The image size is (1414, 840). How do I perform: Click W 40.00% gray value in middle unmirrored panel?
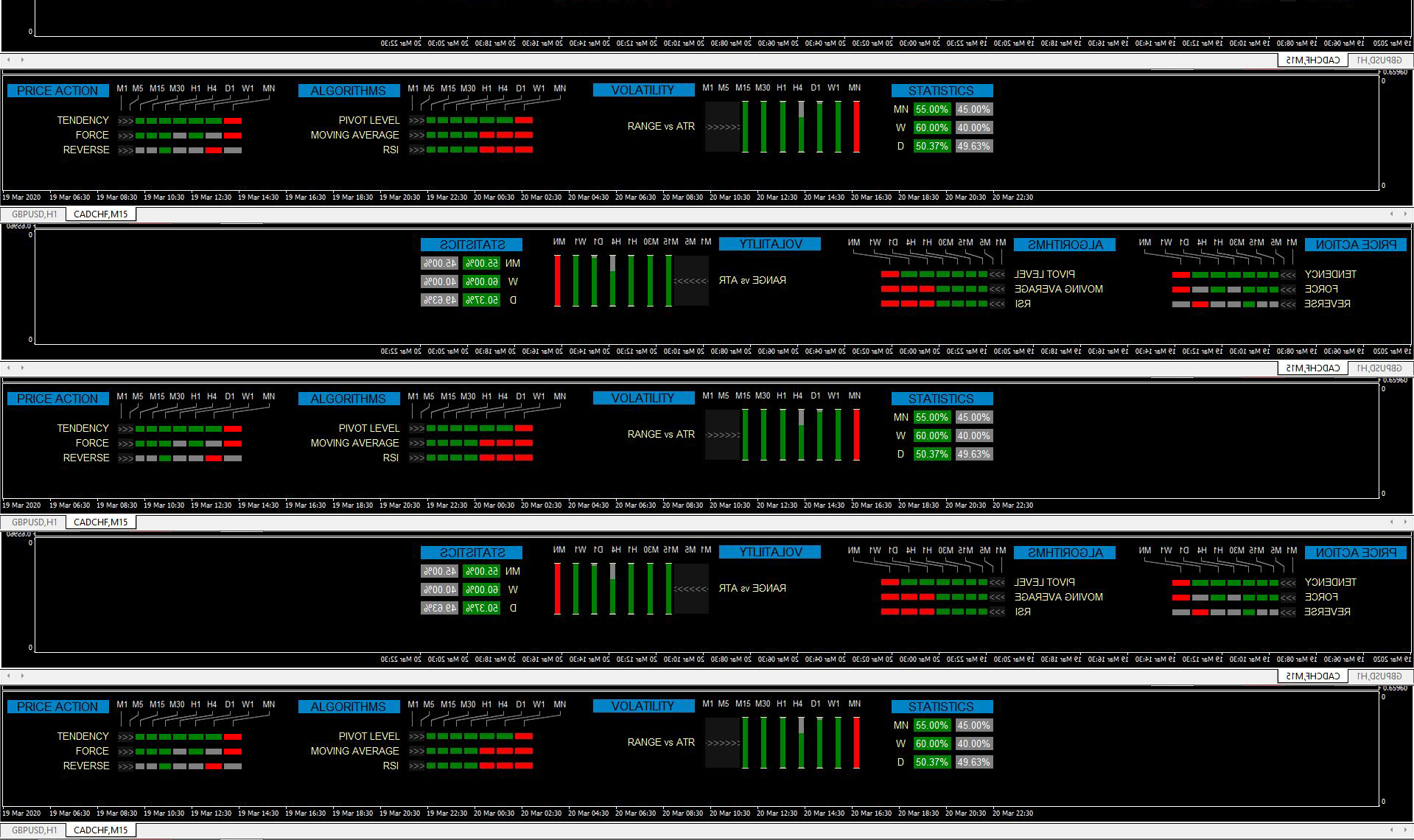pos(973,435)
